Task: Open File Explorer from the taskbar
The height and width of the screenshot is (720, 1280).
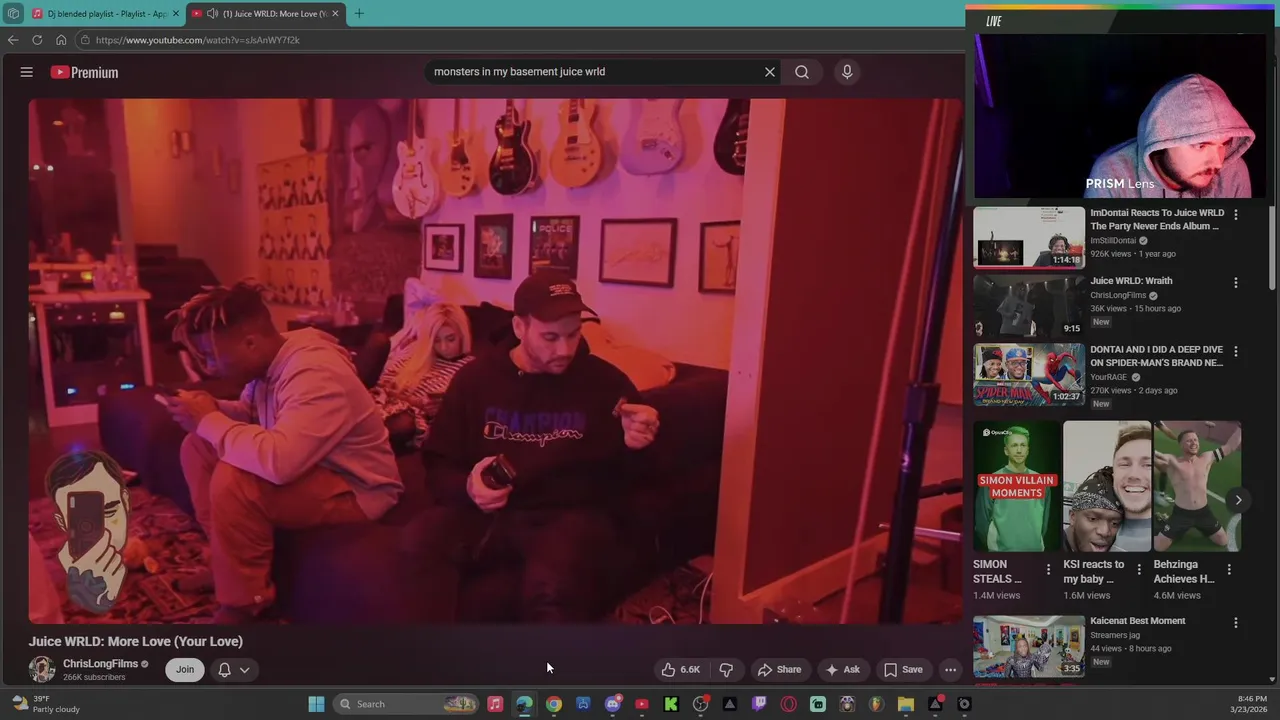Action: tap(906, 704)
